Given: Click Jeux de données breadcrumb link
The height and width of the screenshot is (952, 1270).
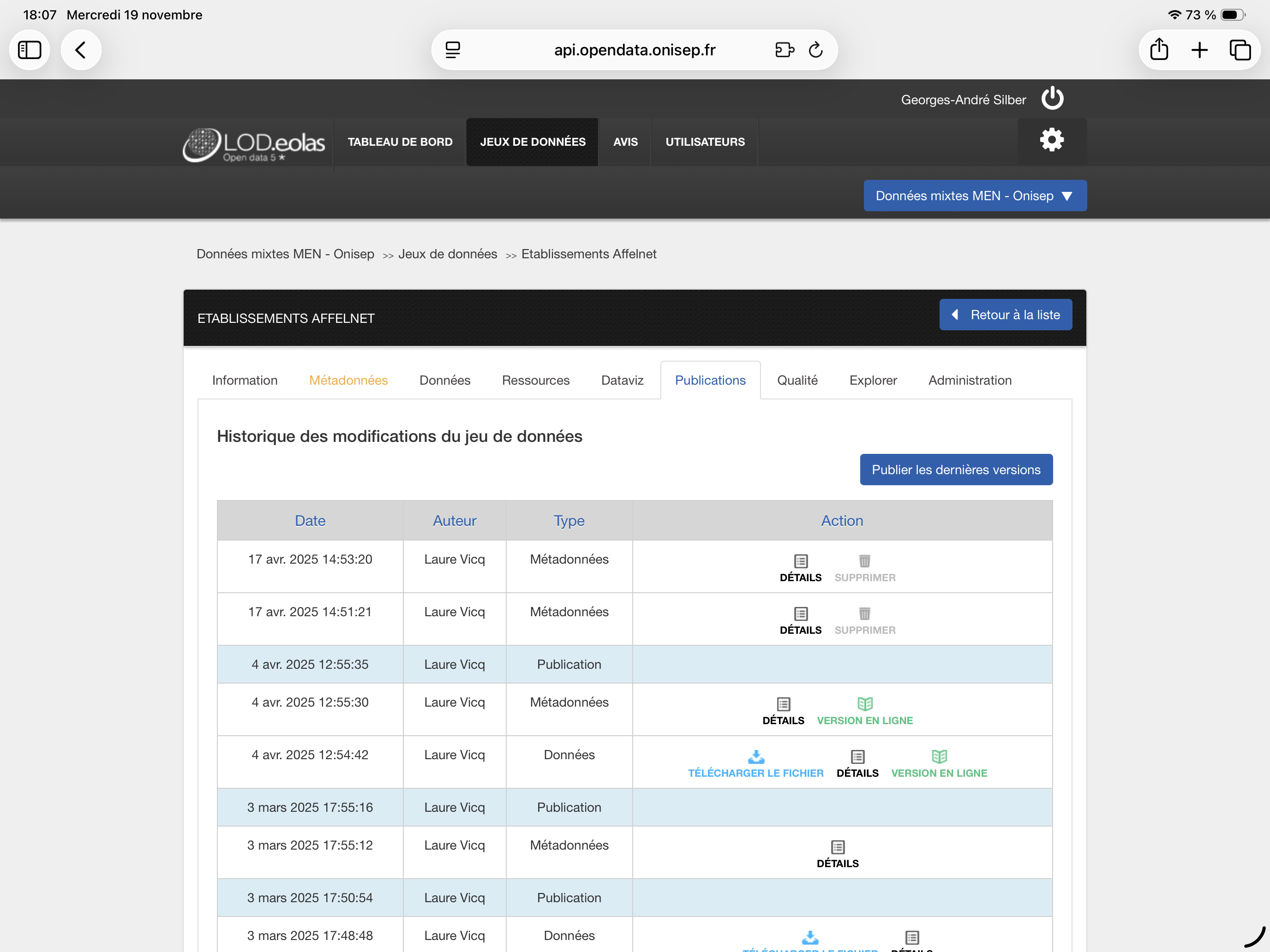Looking at the screenshot, I should click(x=447, y=254).
